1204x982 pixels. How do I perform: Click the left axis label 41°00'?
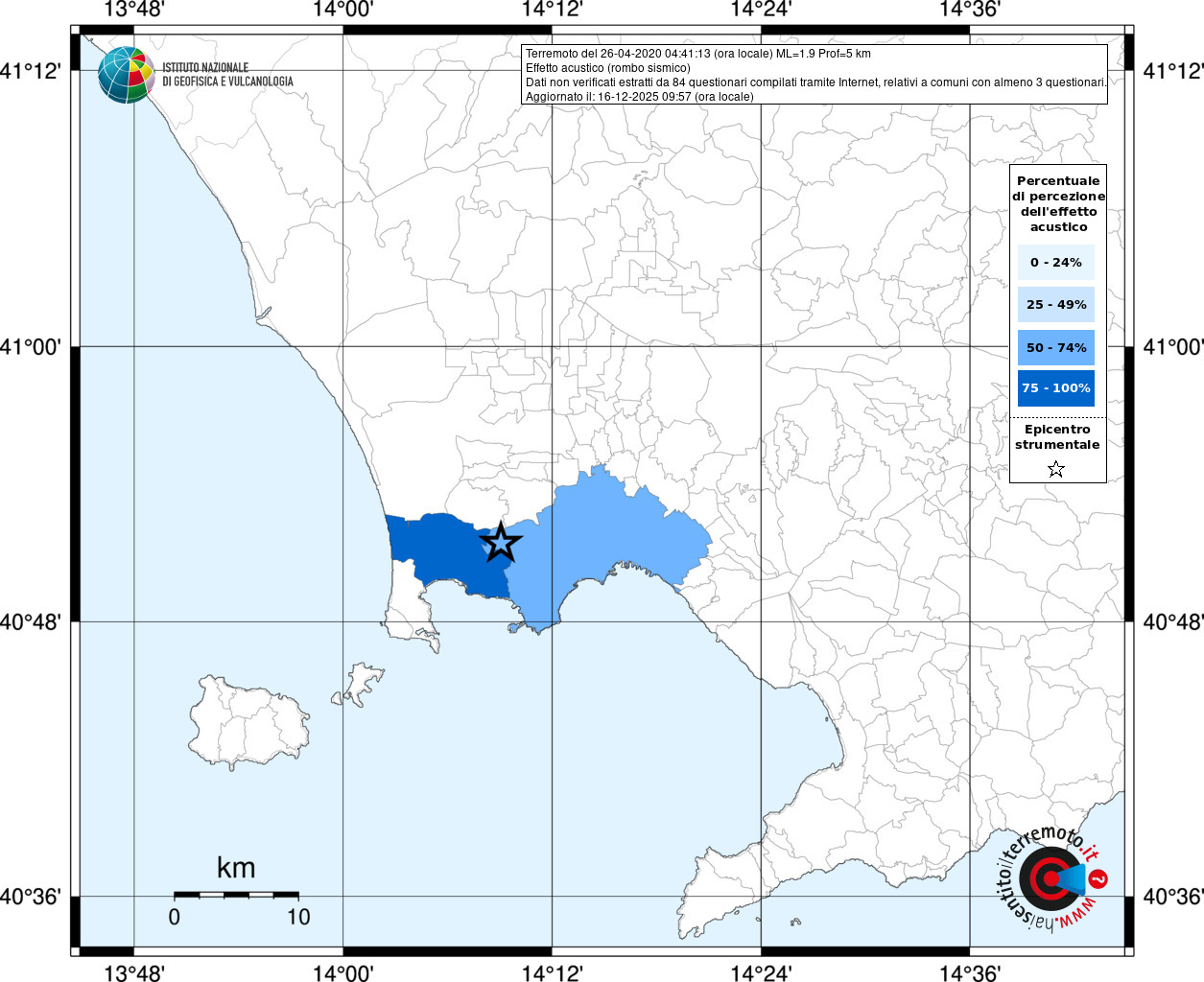[31, 346]
